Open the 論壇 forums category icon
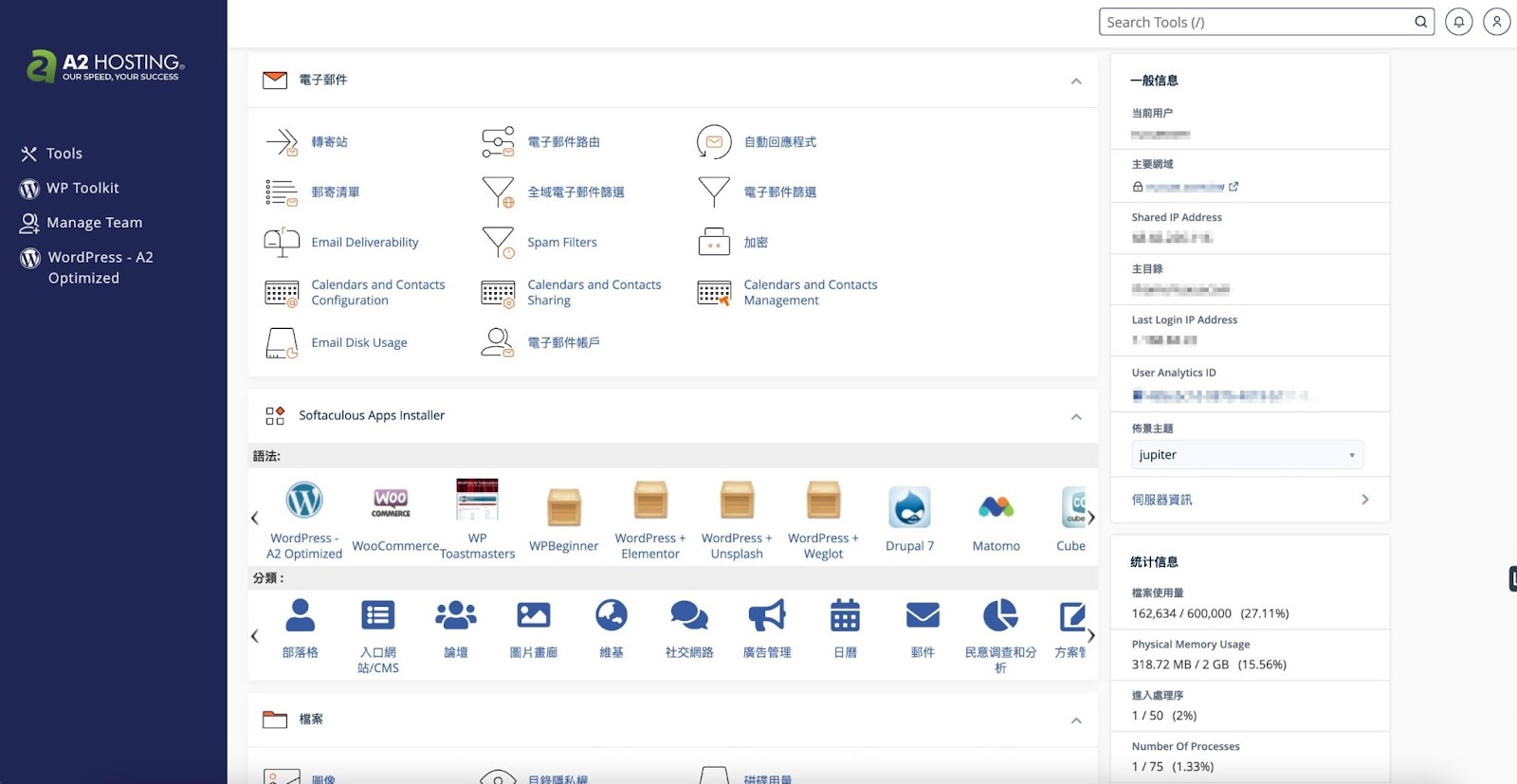The width and height of the screenshot is (1517, 784). 456,615
